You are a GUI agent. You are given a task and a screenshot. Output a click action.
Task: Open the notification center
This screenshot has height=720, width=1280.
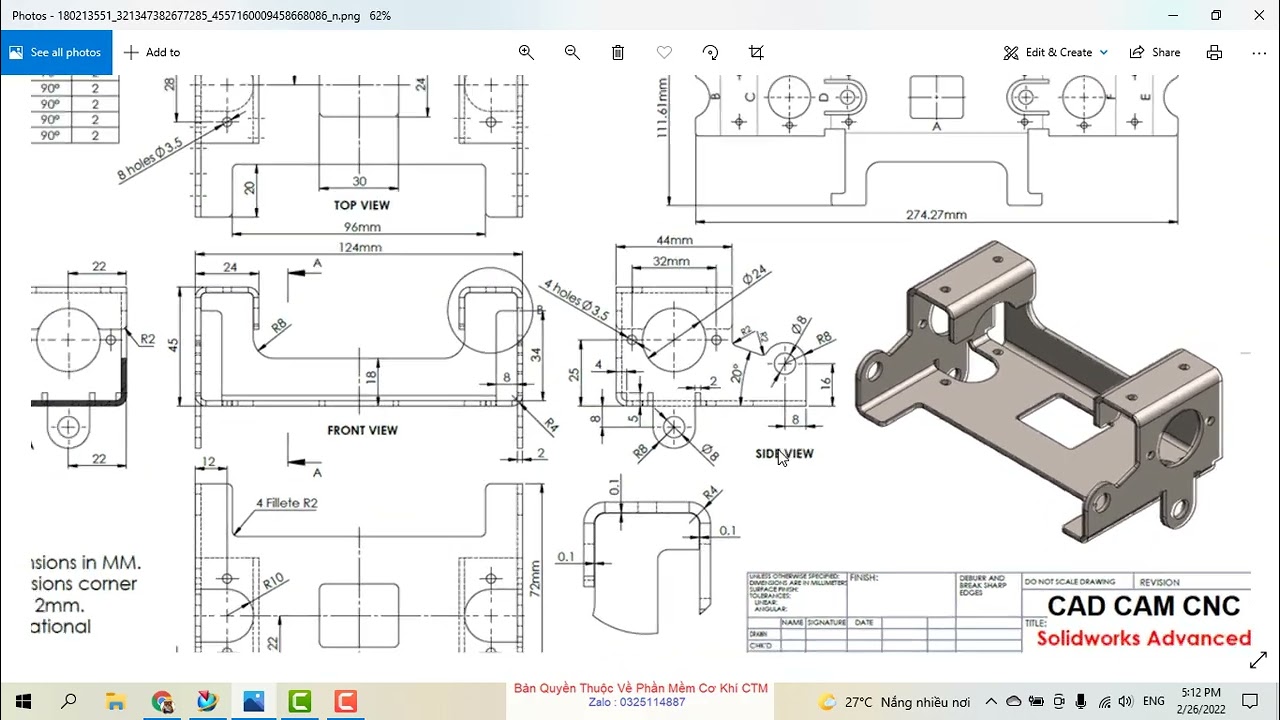click(1250, 701)
